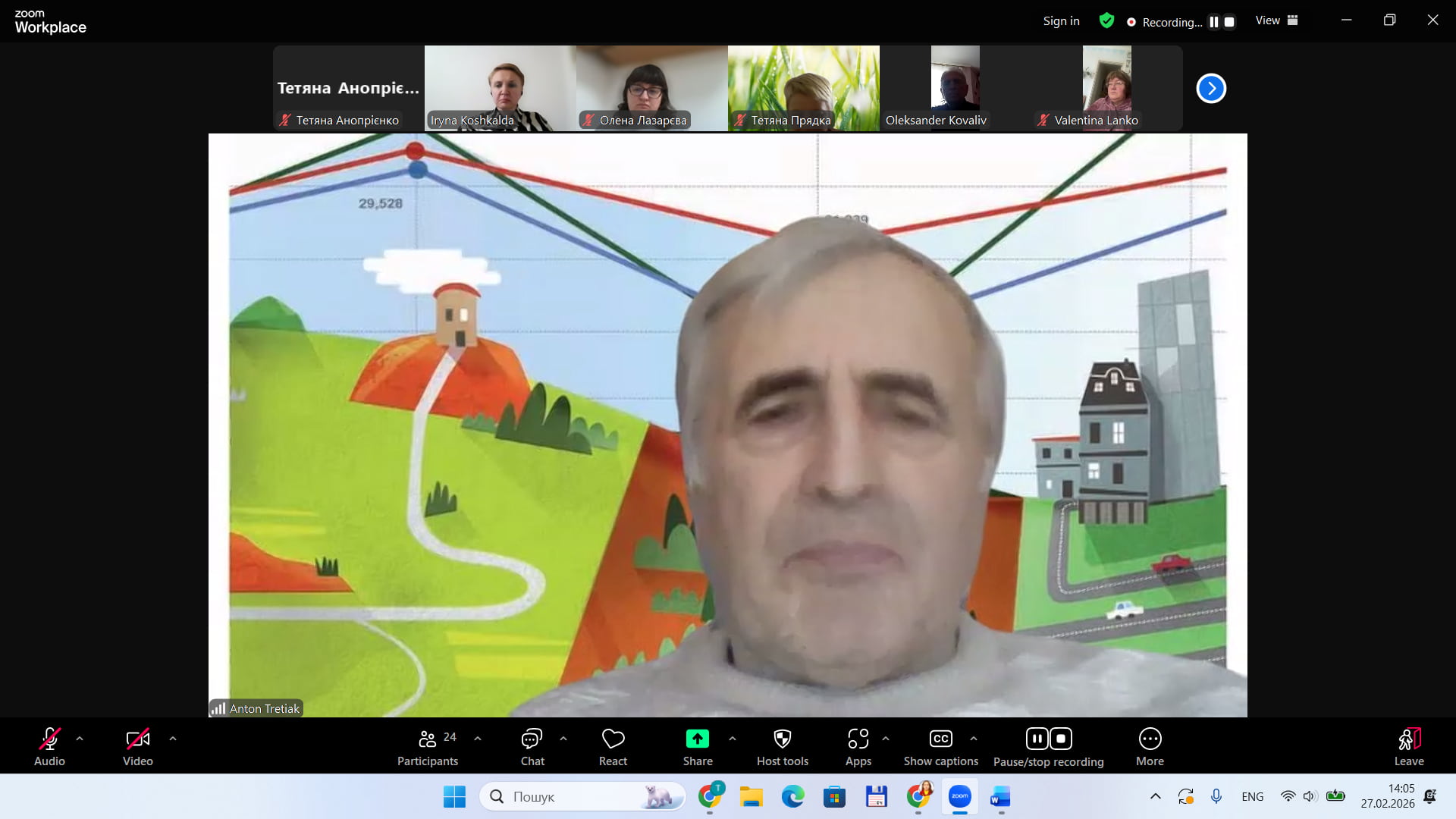This screenshot has height=819, width=1456.
Task: Open the More options icon
Action: pyautogui.click(x=1150, y=739)
